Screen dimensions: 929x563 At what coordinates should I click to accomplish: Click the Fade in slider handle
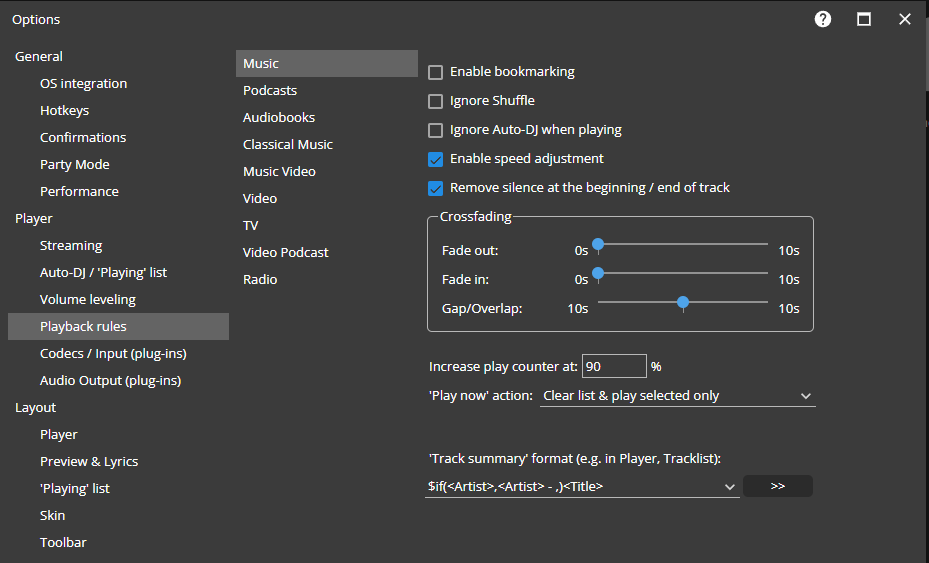point(598,273)
